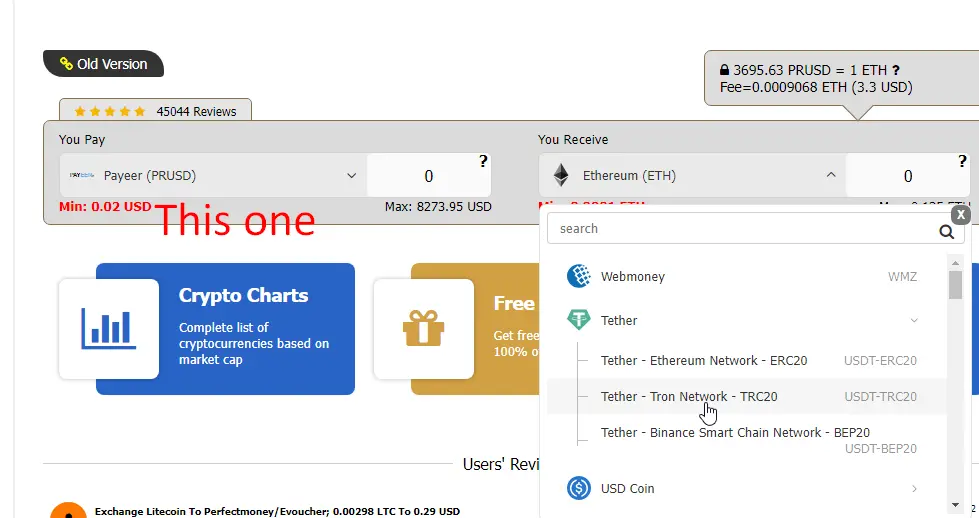Click the 'Fee=0.0009068 ETH (3.3 USD)' text
This screenshot has width=979, height=518.
click(x=816, y=87)
